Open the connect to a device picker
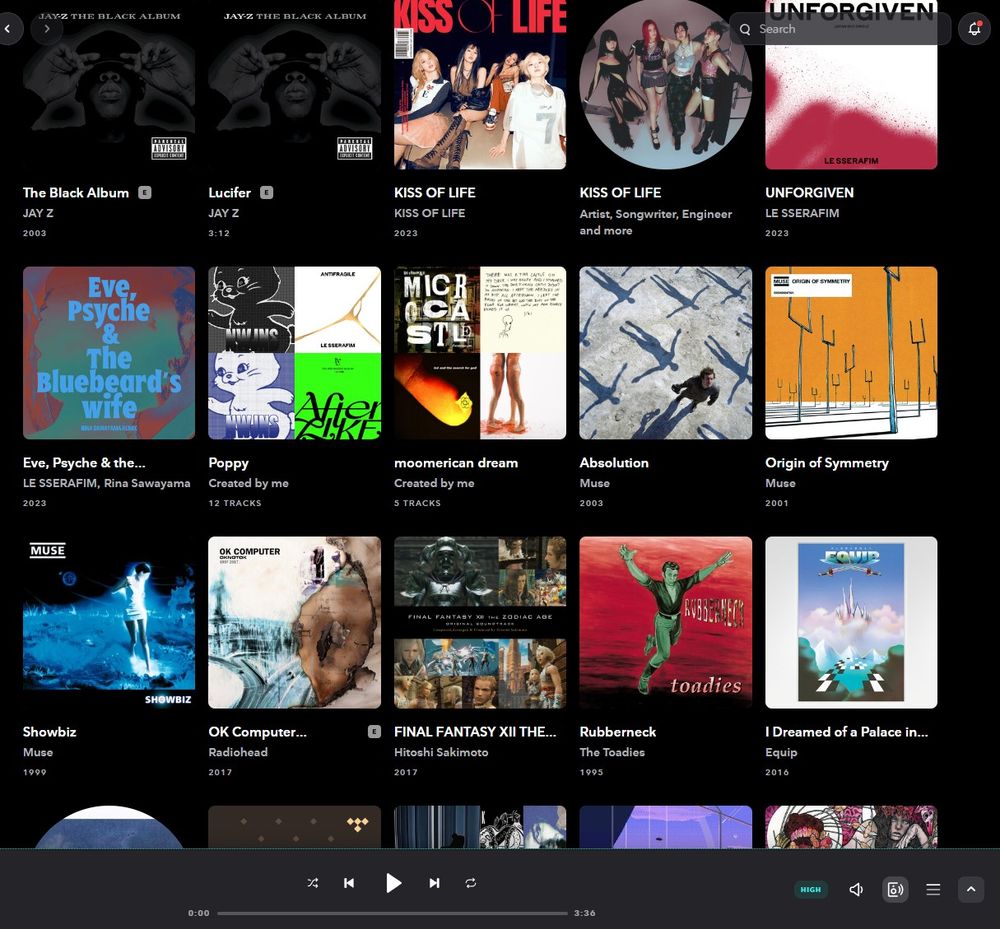The width and height of the screenshot is (1000, 929). (895, 889)
